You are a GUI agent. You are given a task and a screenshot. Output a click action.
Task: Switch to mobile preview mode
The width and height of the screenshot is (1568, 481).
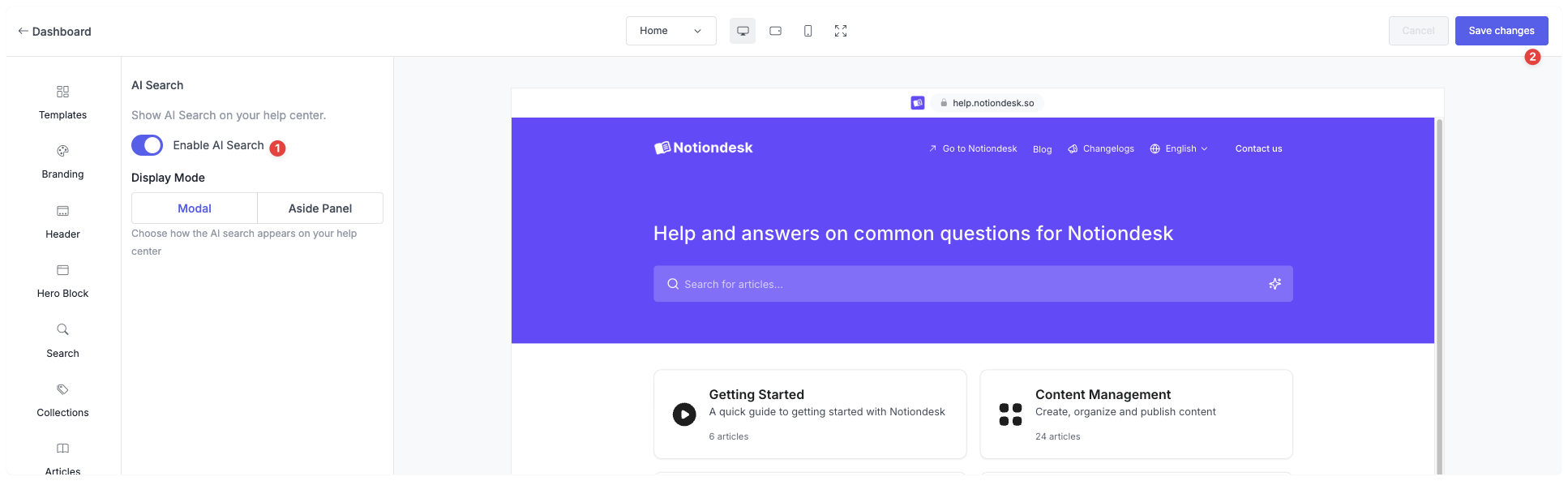tap(808, 31)
